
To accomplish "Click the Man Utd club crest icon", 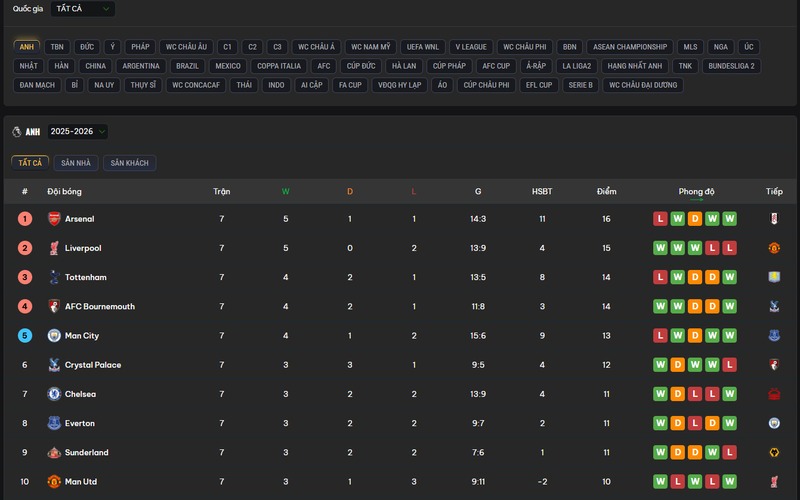I will click(x=54, y=482).
